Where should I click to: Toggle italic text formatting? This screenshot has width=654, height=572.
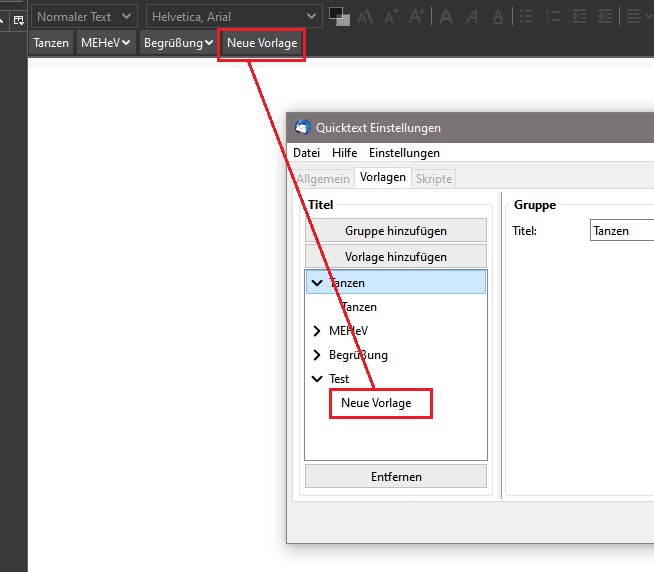pos(471,17)
